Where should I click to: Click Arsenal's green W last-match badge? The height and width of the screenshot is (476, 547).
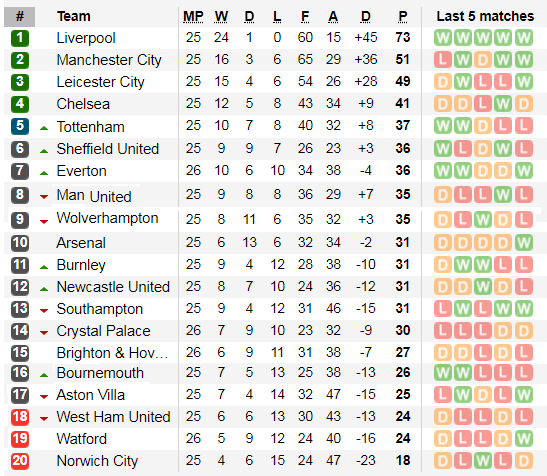(524, 243)
